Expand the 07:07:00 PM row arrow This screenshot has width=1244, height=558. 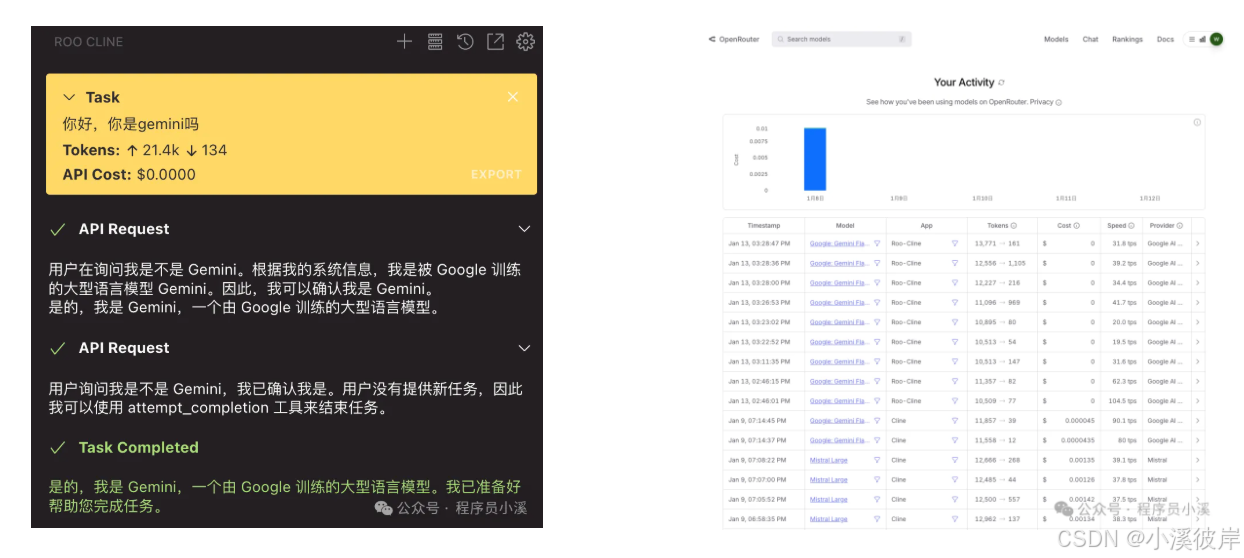click(1197, 480)
